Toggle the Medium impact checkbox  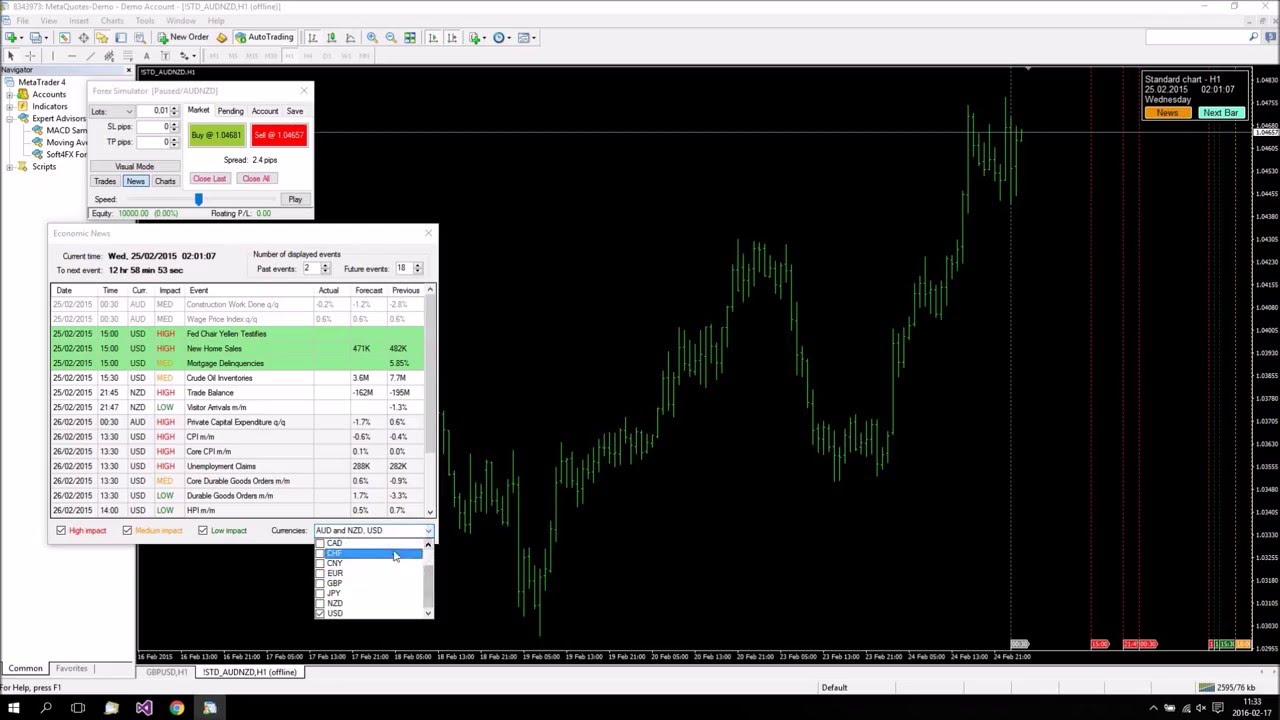[x=127, y=530]
